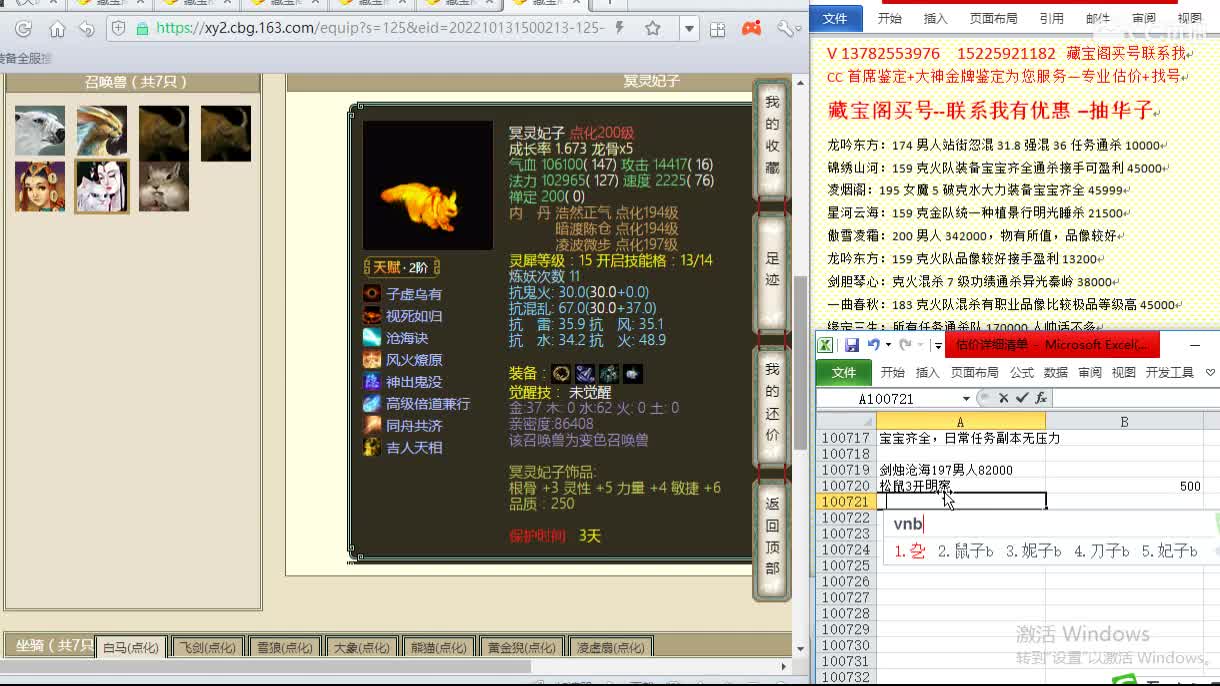The image size is (1220, 686).
Task: Click the golden pet portrait image
Action: (x=428, y=185)
